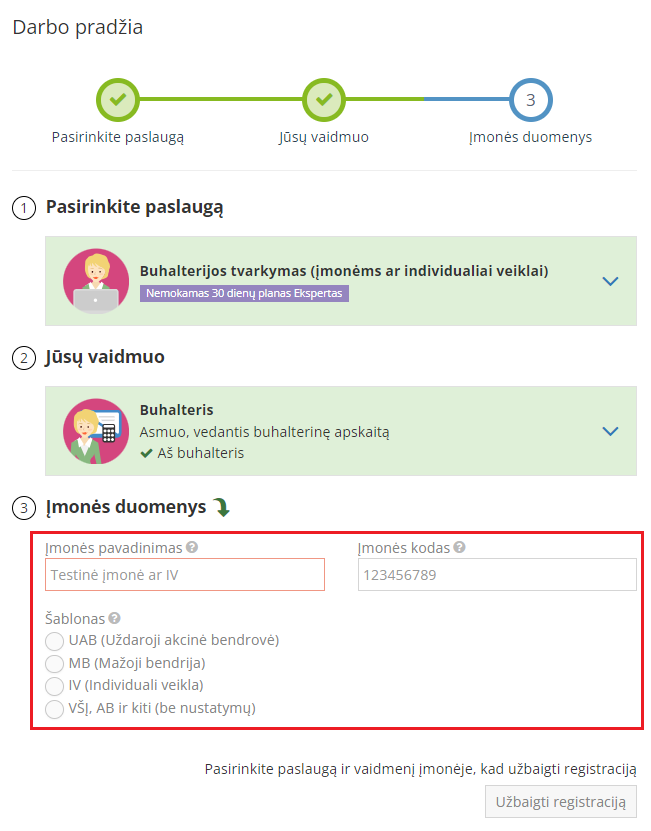Click the checkmark circle above Pasirinkite paslaugą
The width and height of the screenshot is (651, 831).
119,100
